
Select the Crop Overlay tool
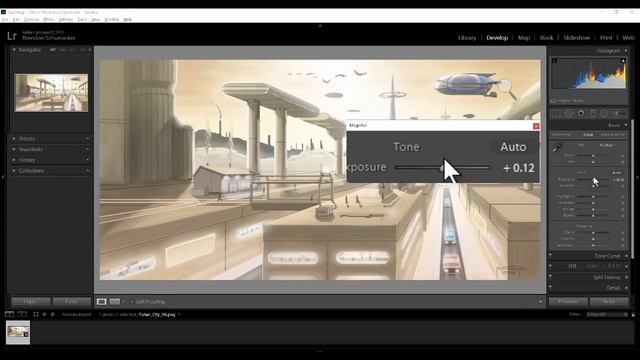556,113
